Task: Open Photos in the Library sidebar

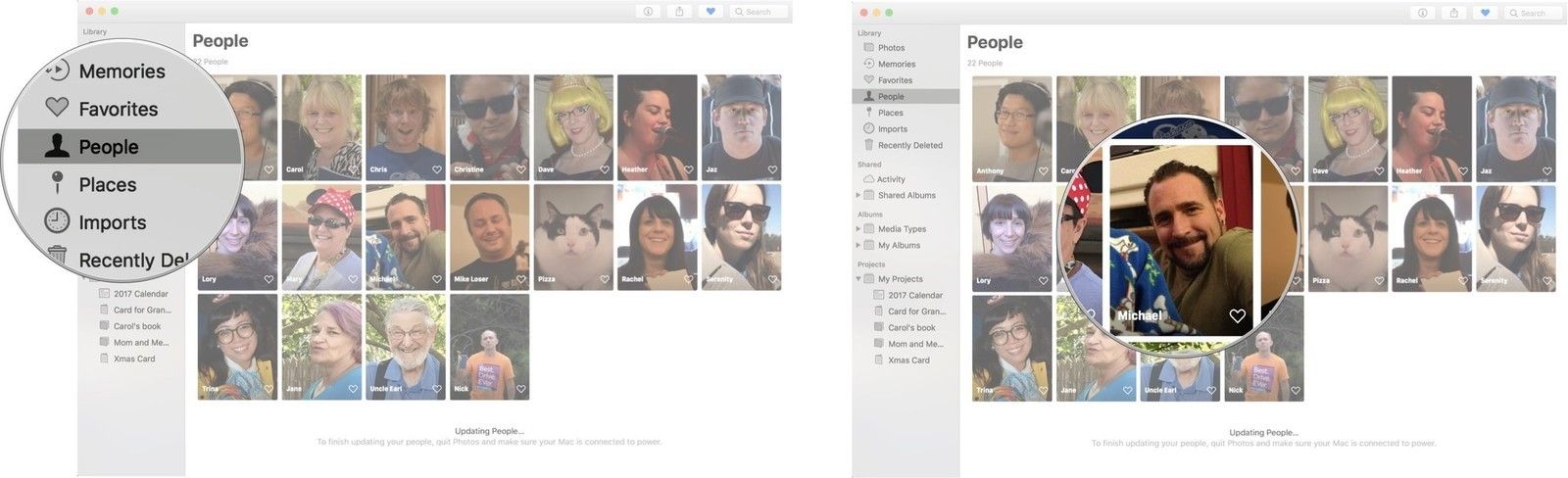Action: [x=891, y=47]
